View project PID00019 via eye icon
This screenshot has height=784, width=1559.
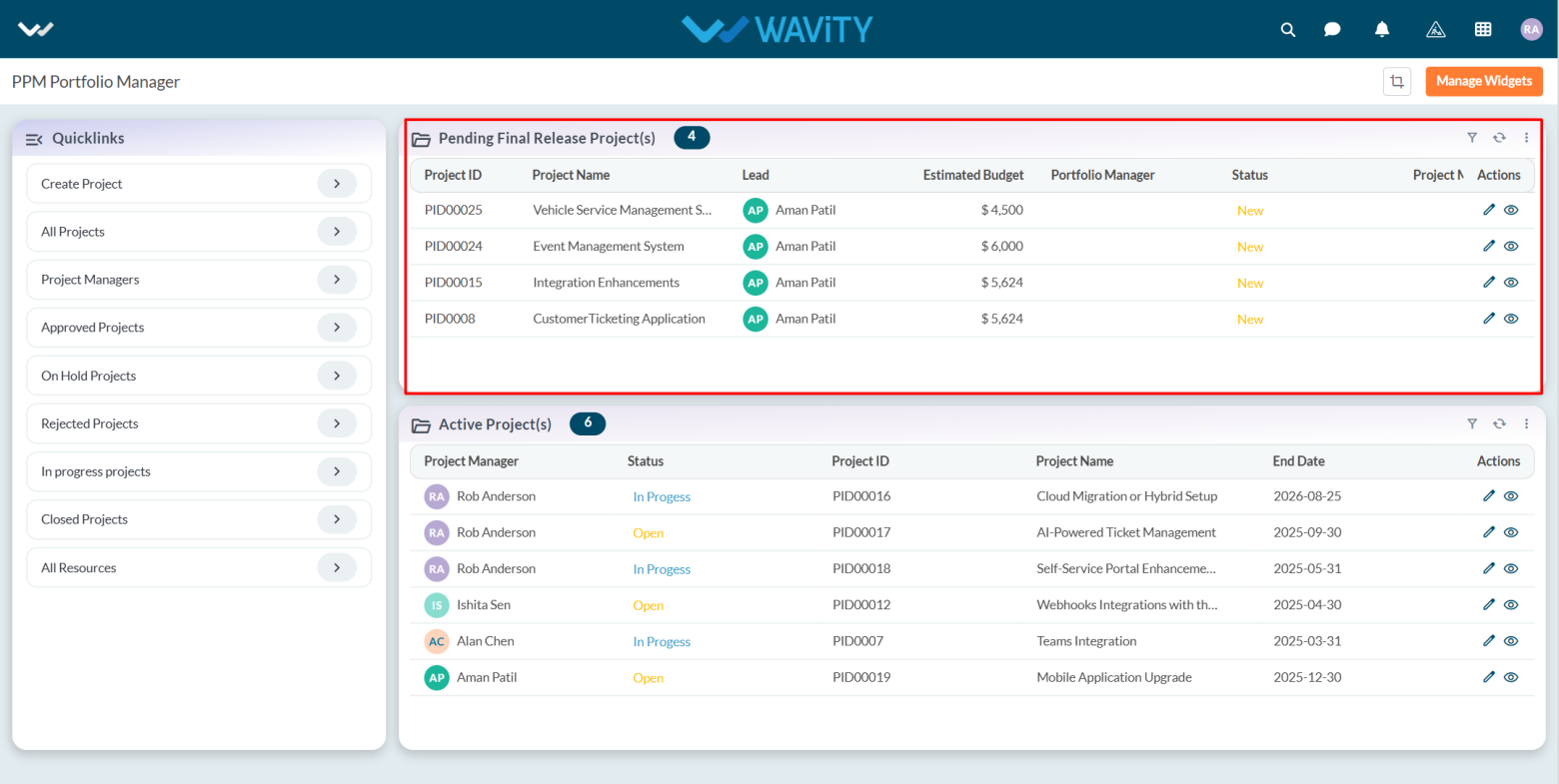click(x=1511, y=677)
